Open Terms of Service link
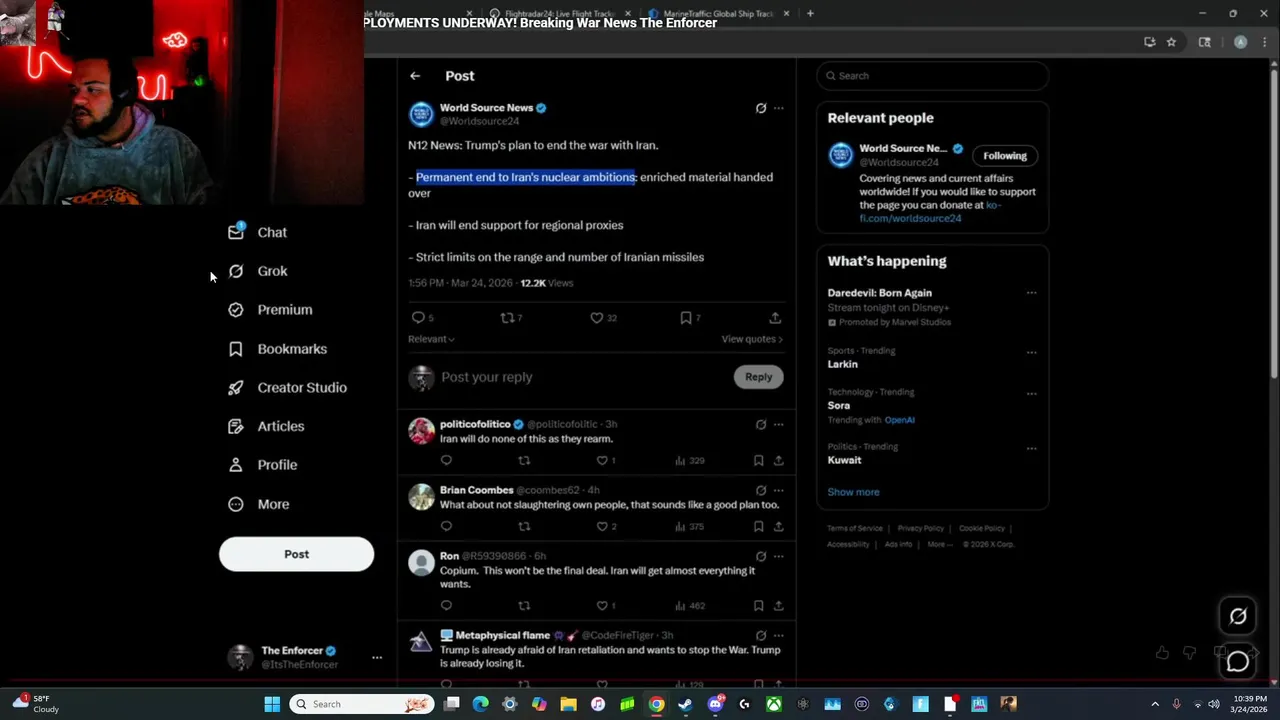 (855, 528)
